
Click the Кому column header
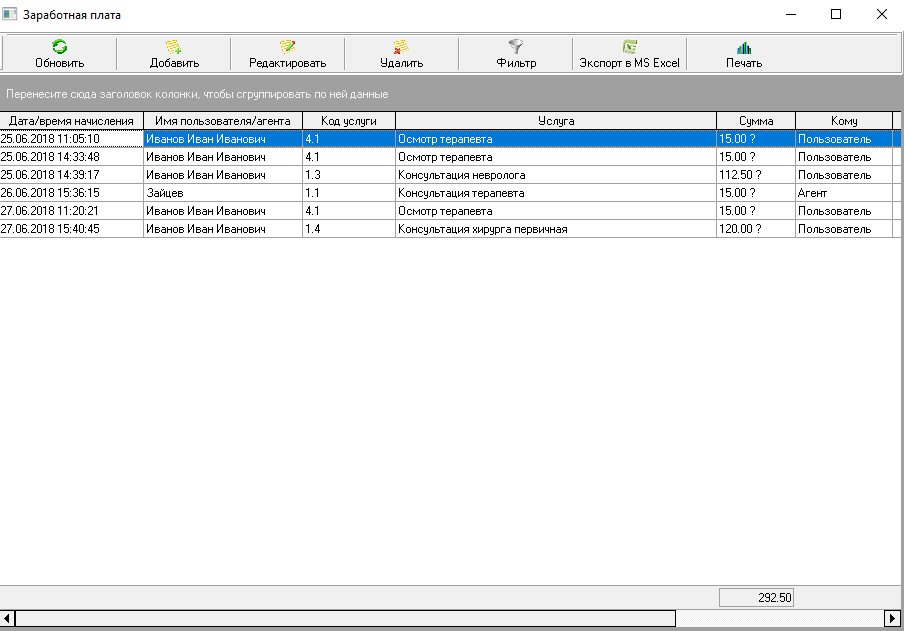843,121
